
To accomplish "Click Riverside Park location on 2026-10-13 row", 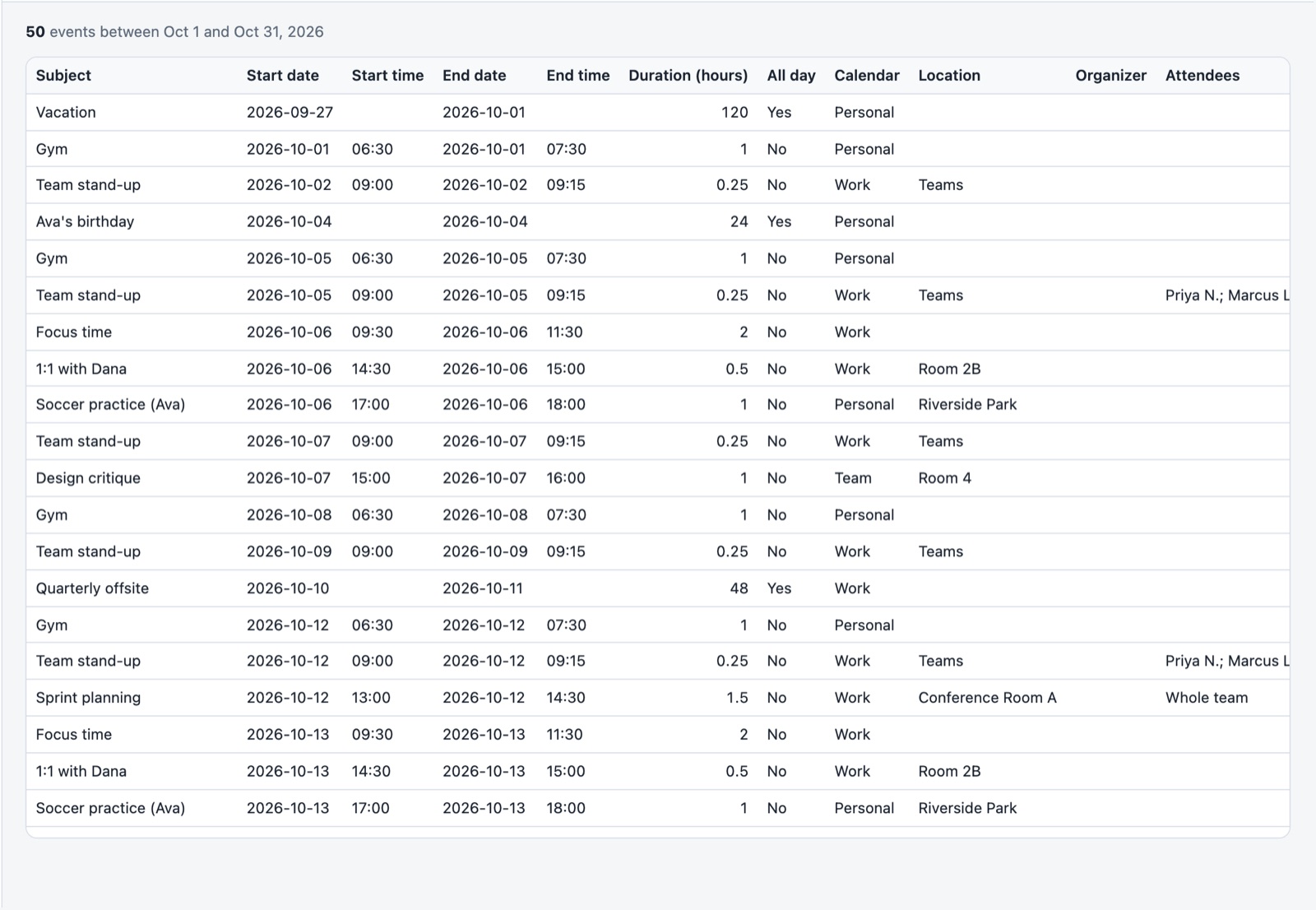I will pyautogui.click(x=967, y=809).
